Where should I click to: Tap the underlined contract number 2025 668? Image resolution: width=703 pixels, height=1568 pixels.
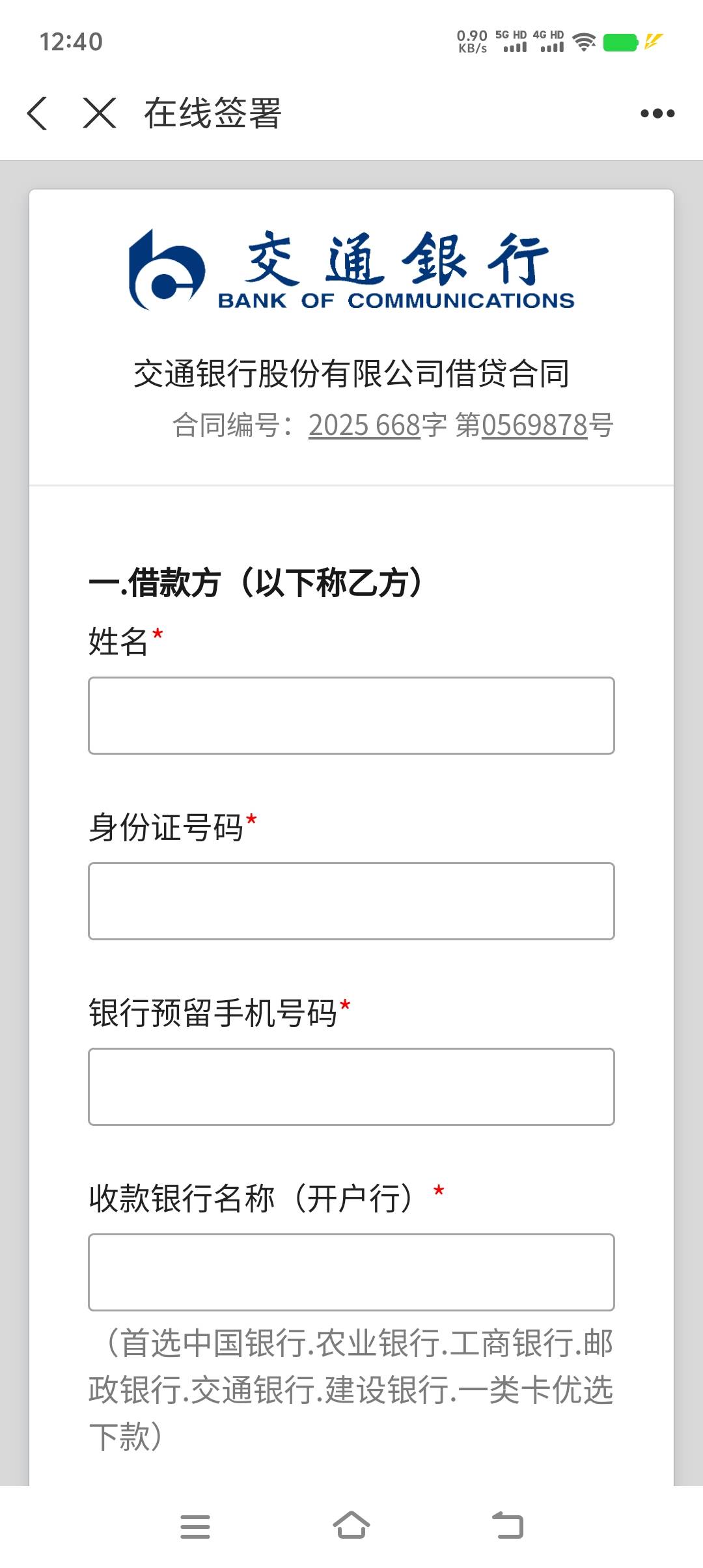click(365, 425)
